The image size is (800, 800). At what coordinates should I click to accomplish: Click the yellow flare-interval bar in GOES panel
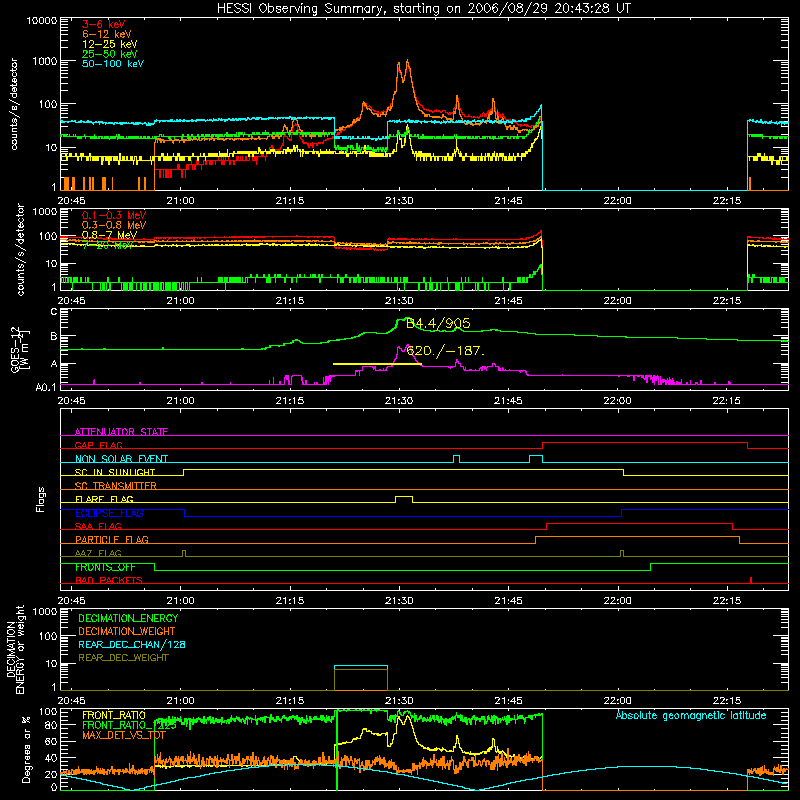377,364
